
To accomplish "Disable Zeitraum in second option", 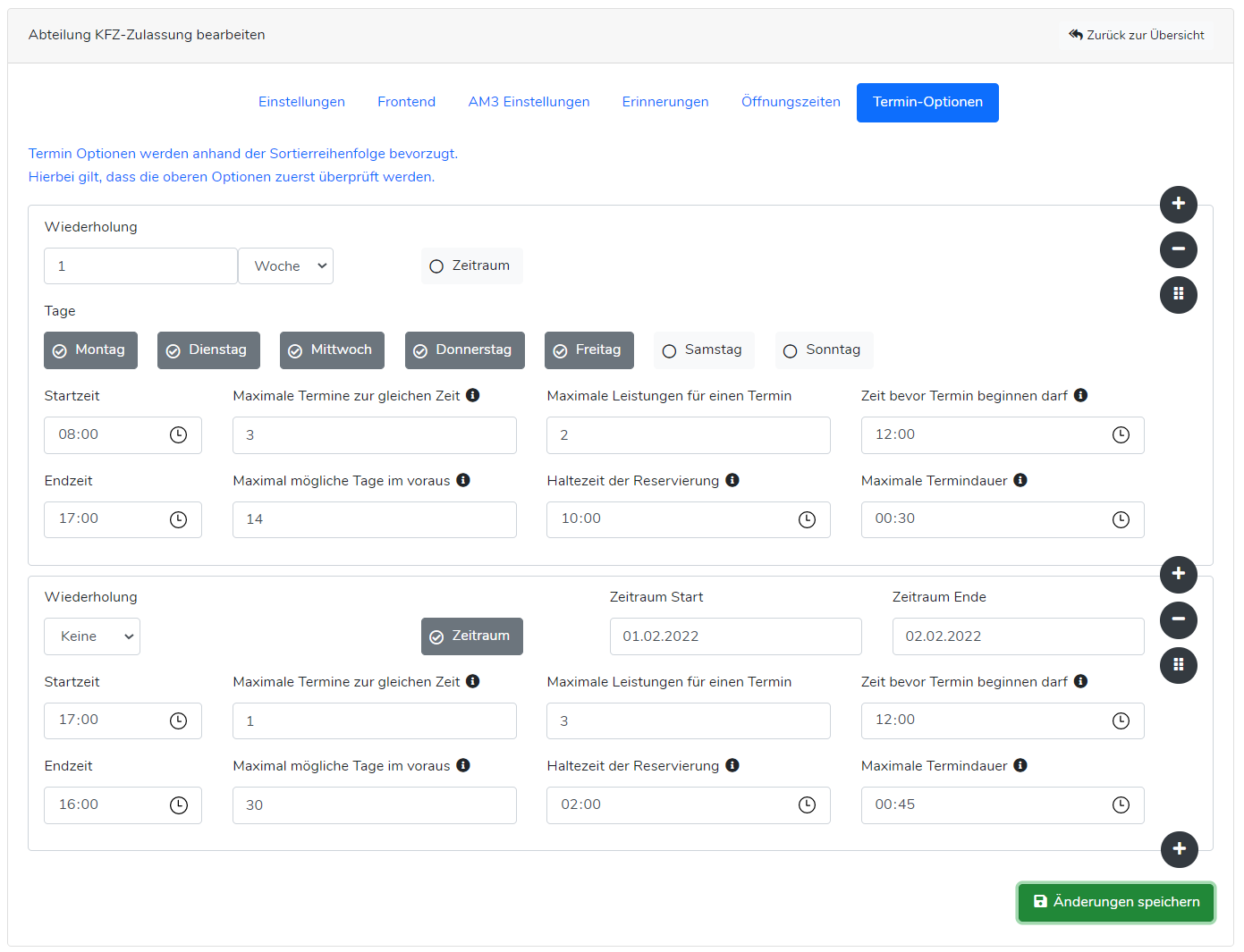I will (471, 636).
